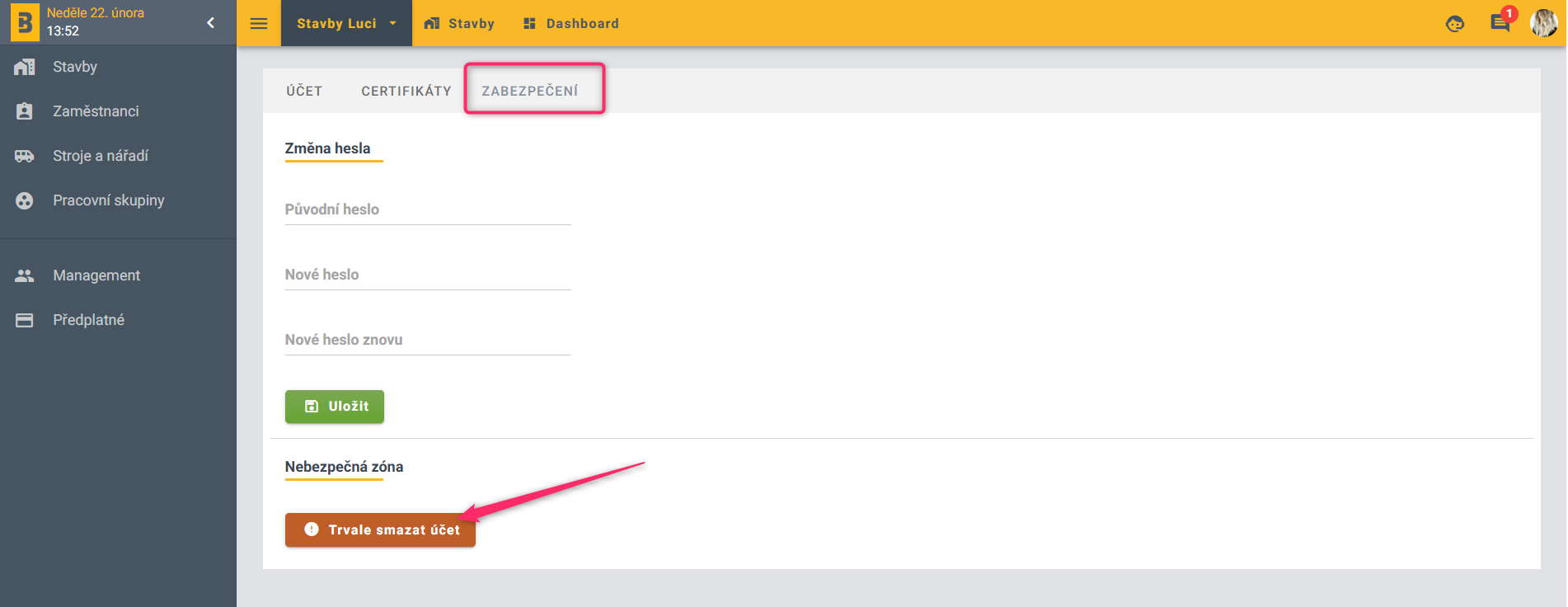Screen dimensions: 1568x607
Task: Focus the Nové heslo input
Action: [x=427, y=275]
